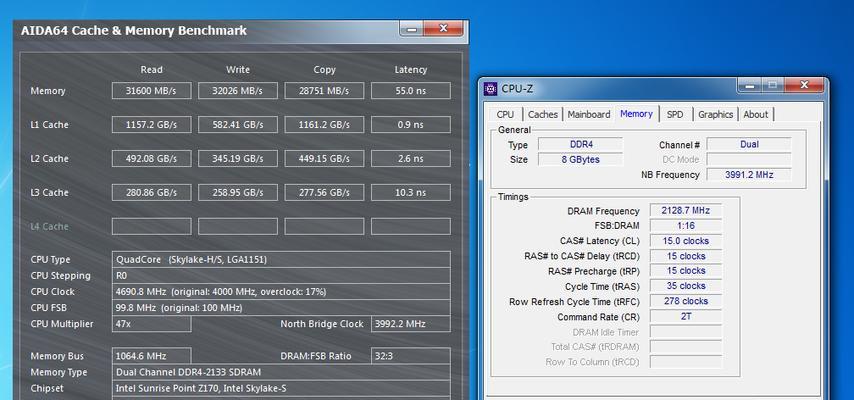Click the L1 Cache Latency value 0.9 ns
This screenshot has width=854, height=400.
[411, 125]
